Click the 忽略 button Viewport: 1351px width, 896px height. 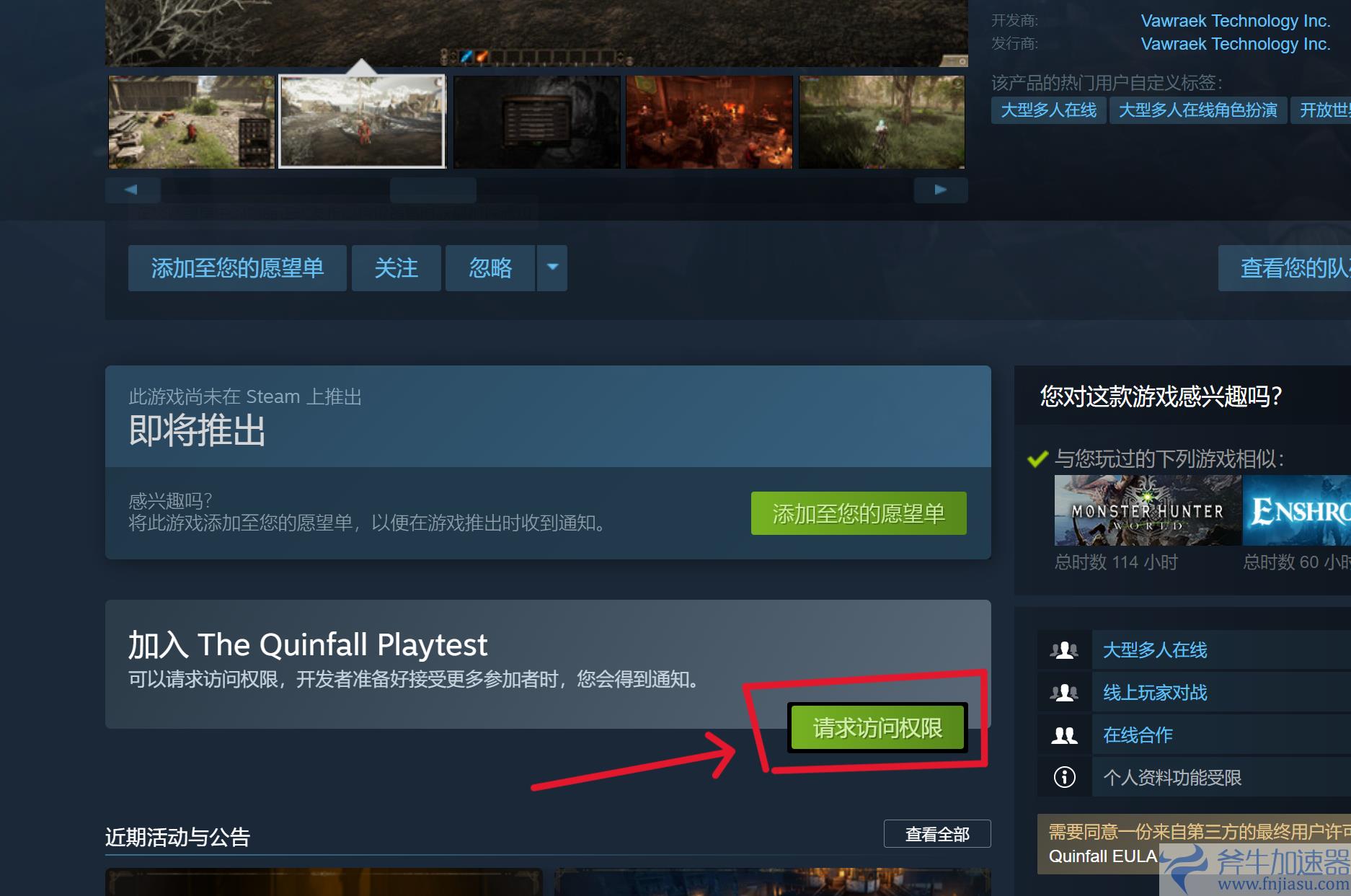[490, 267]
